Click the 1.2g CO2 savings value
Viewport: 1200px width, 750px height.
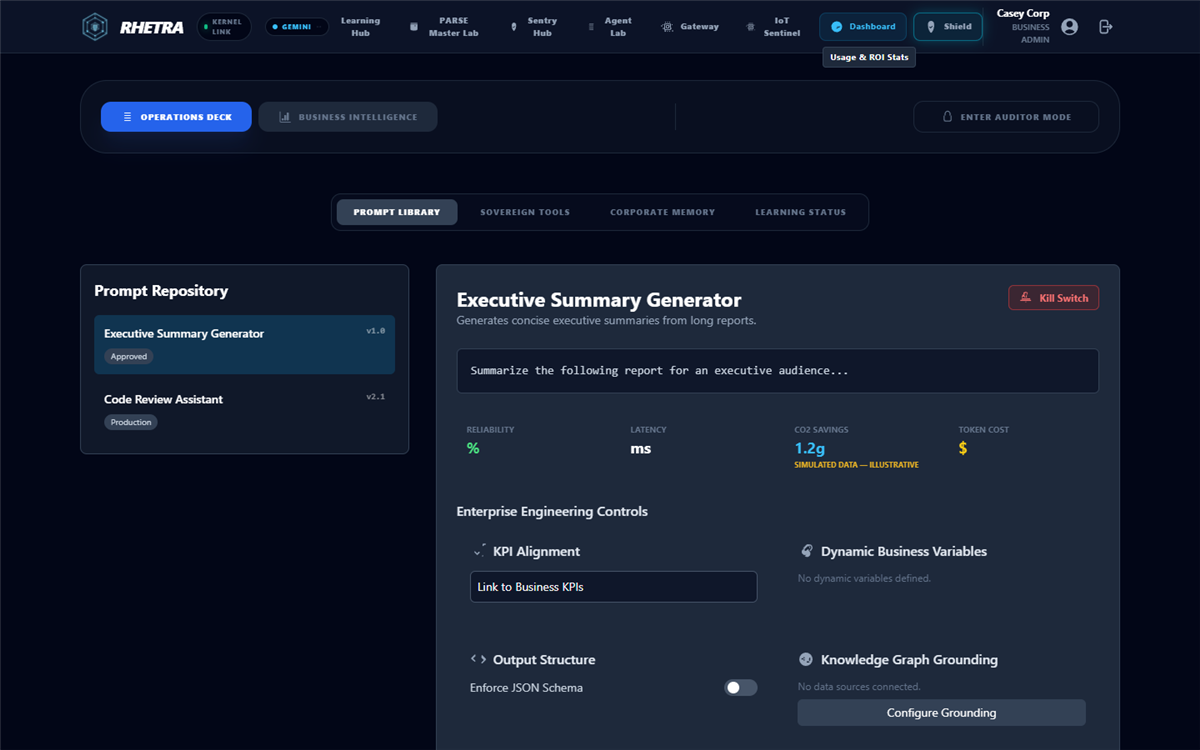coord(809,448)
